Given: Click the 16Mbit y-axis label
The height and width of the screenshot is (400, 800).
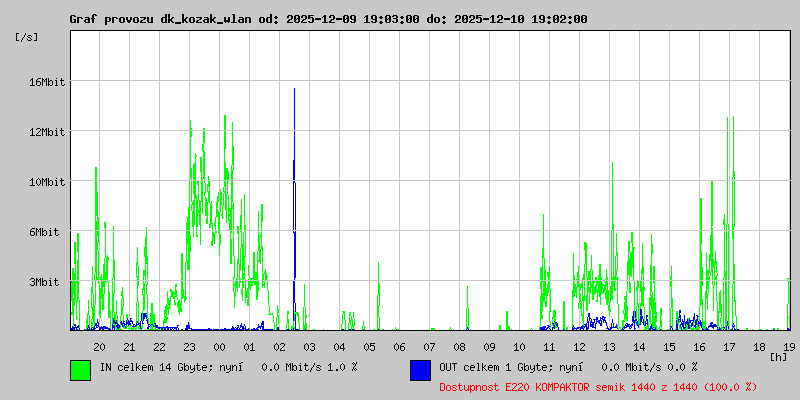Looking at the screenshot, I should click(46, 82).
